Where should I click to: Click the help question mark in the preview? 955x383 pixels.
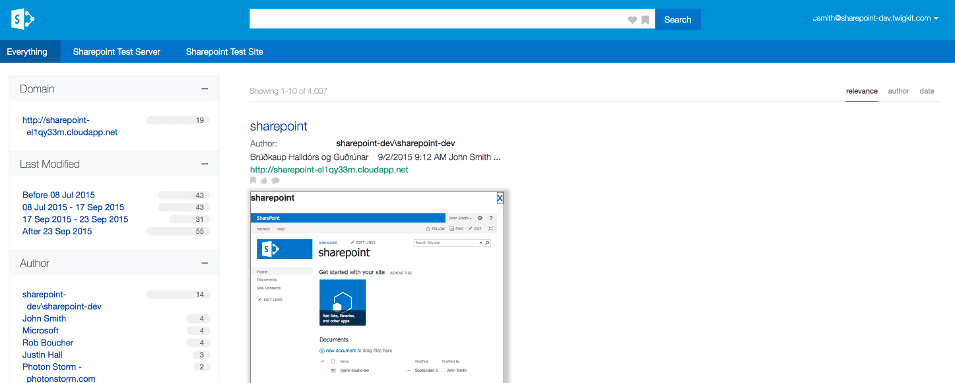pyautogui.click(x=491, y=217)
